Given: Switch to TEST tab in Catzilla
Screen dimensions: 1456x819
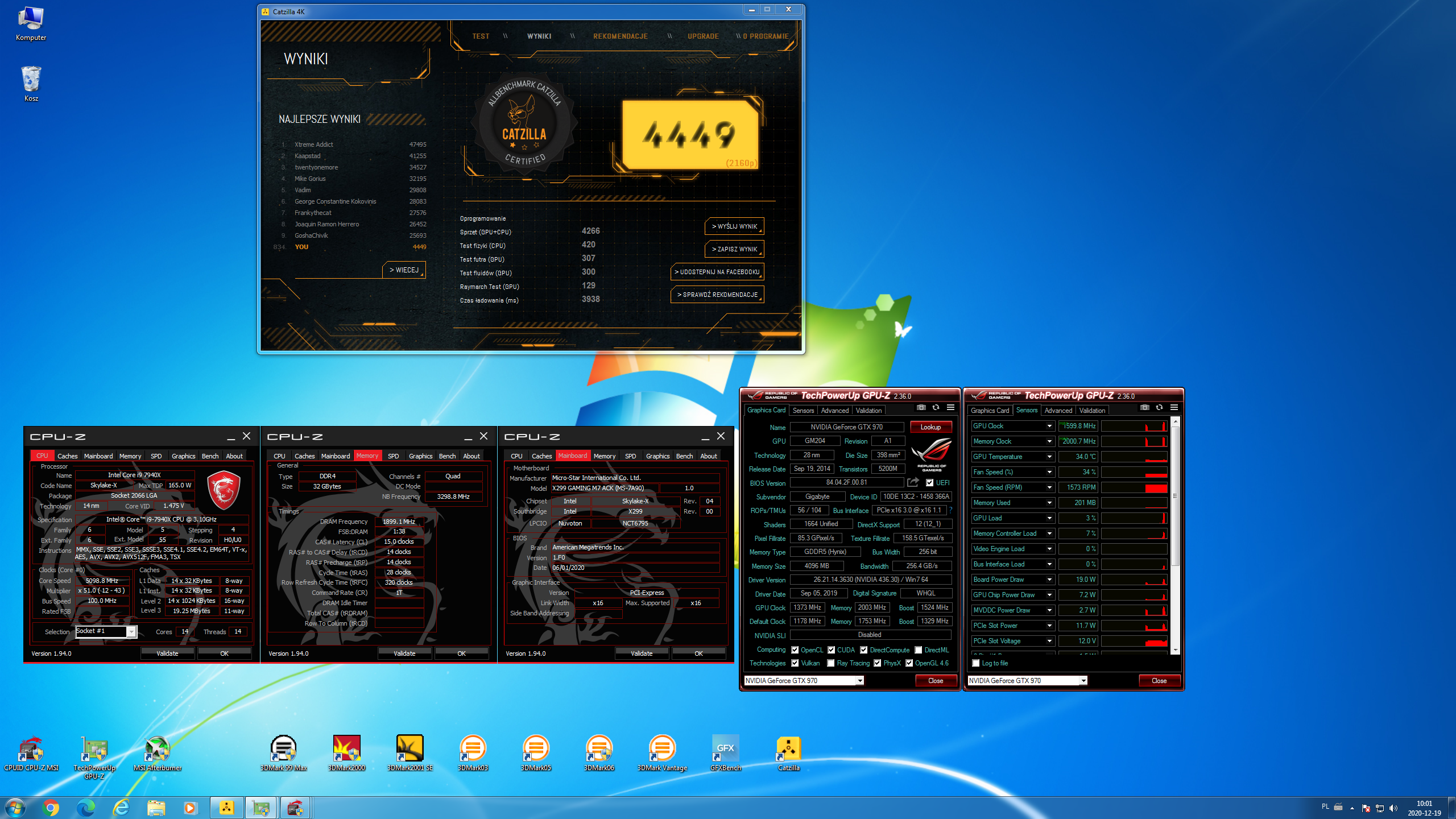Looking at the screenshot, I should (x=481, y=36).
